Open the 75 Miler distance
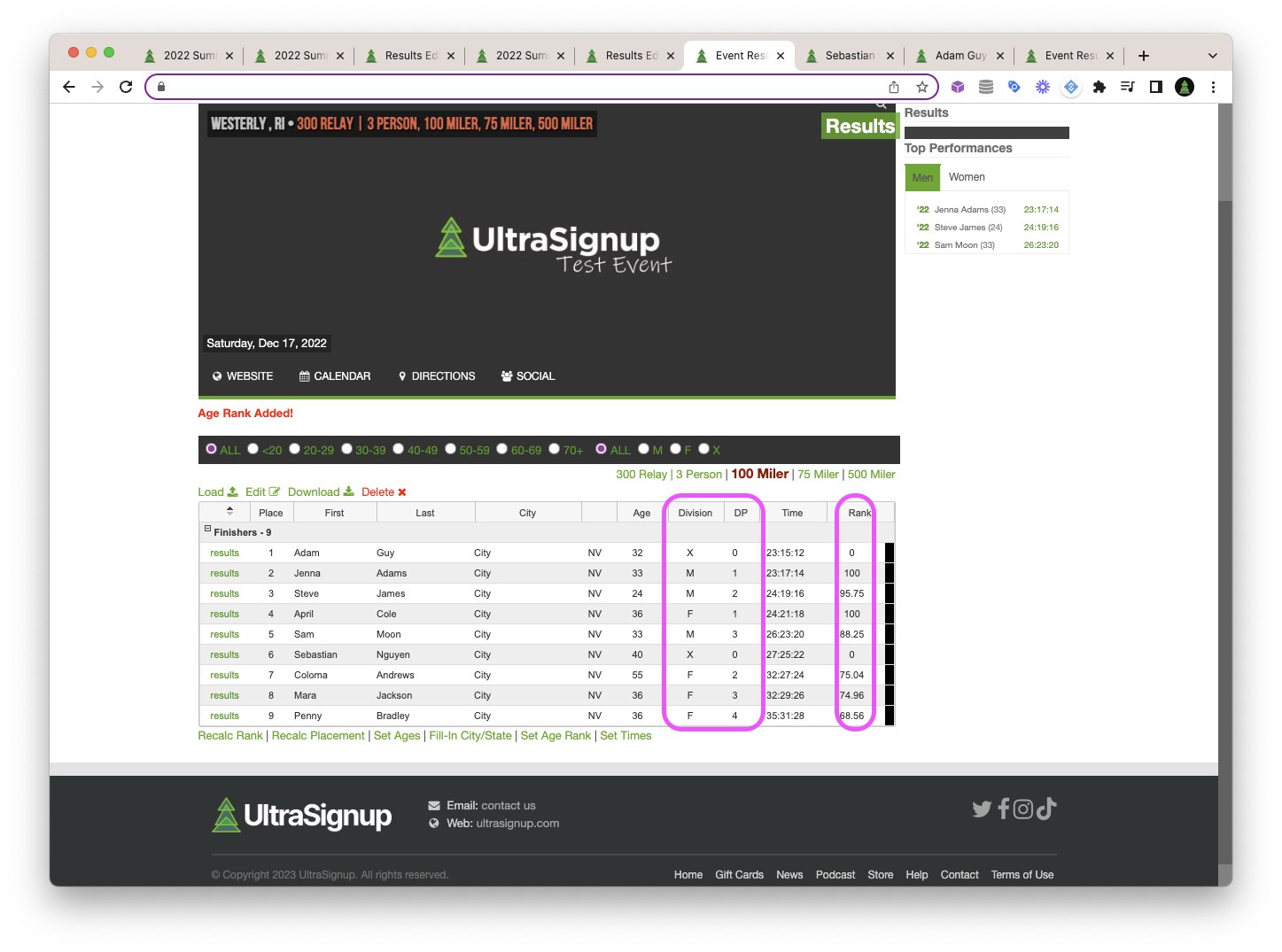The image size is (1282, 952). (x=818, y=475)
